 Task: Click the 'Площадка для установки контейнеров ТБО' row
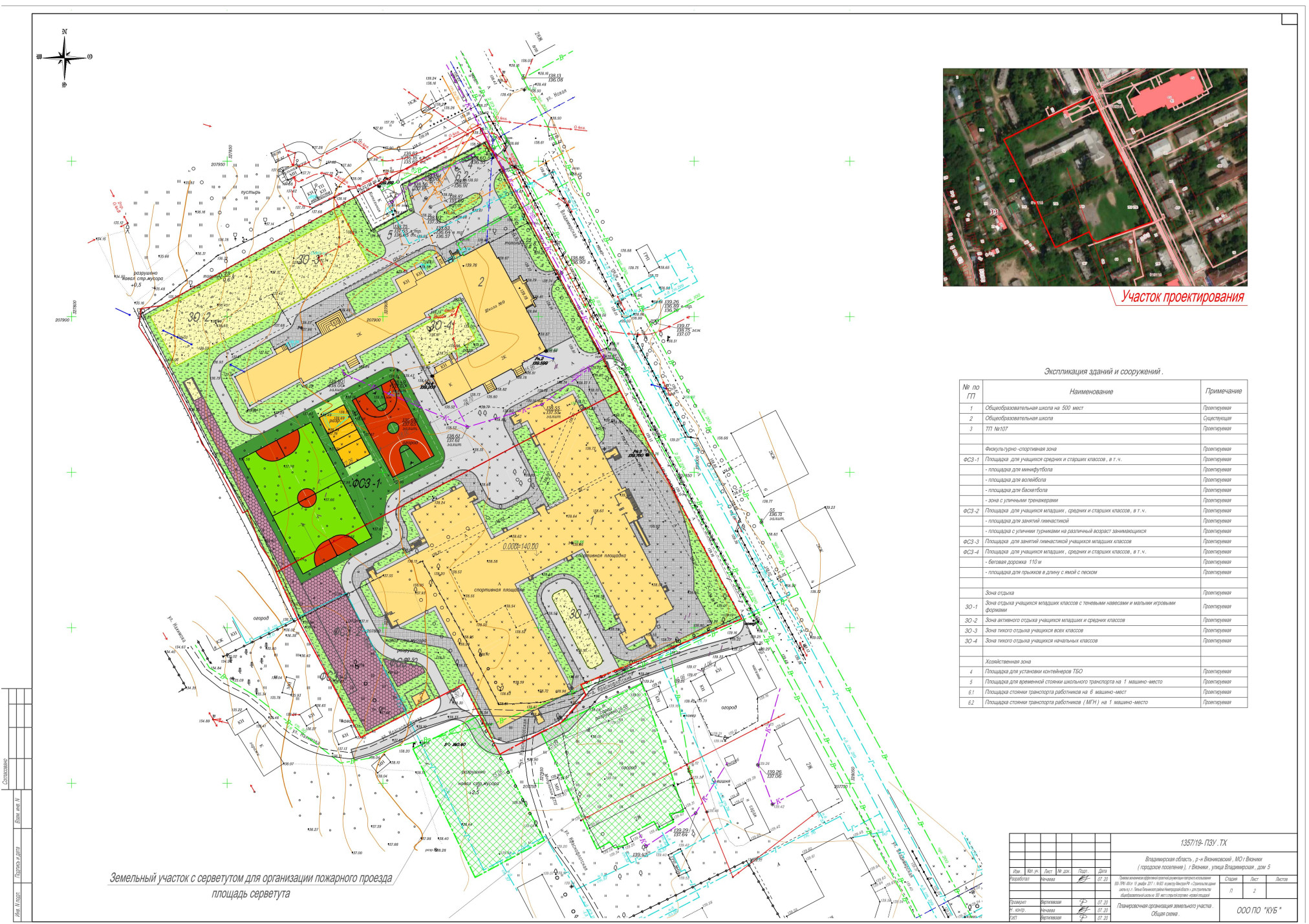click(x=1103, y=672)
